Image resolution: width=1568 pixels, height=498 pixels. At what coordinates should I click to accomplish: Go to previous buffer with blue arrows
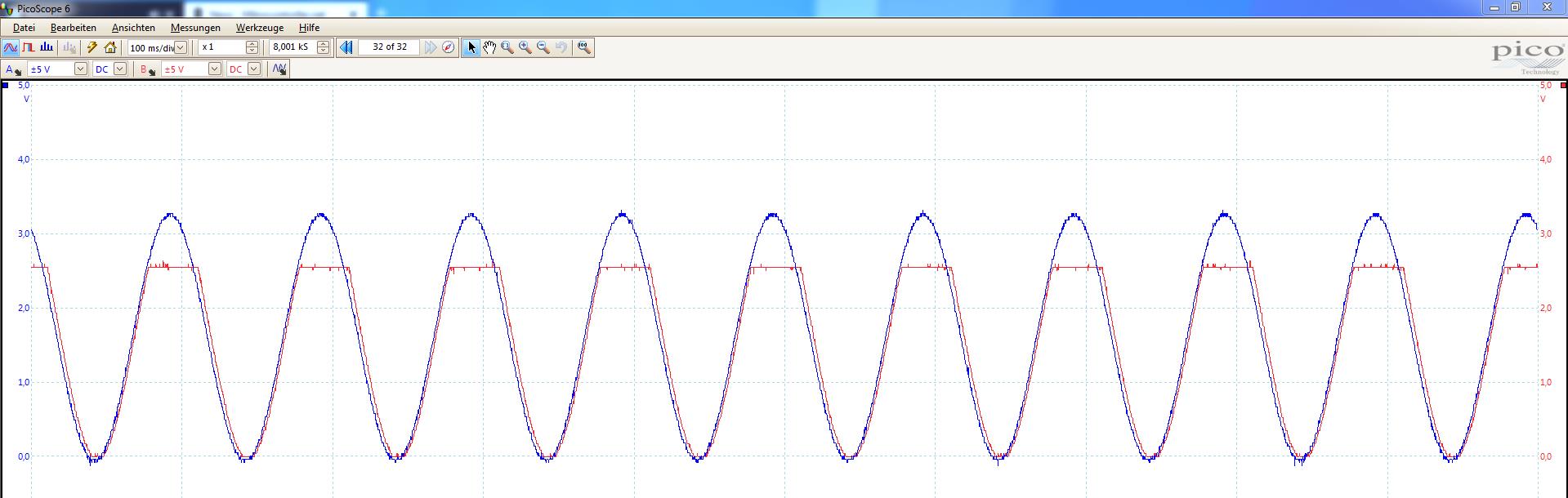[x=346, y=47]
